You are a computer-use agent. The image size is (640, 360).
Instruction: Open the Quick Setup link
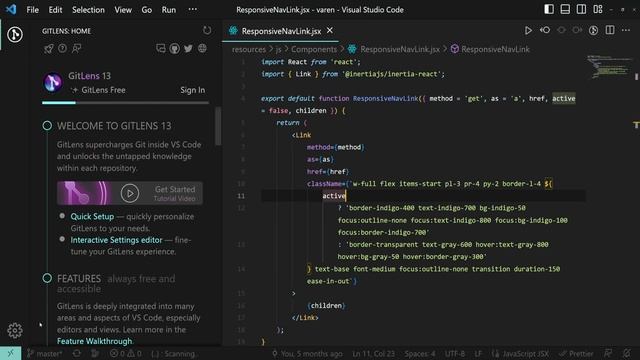coord(92,216)
